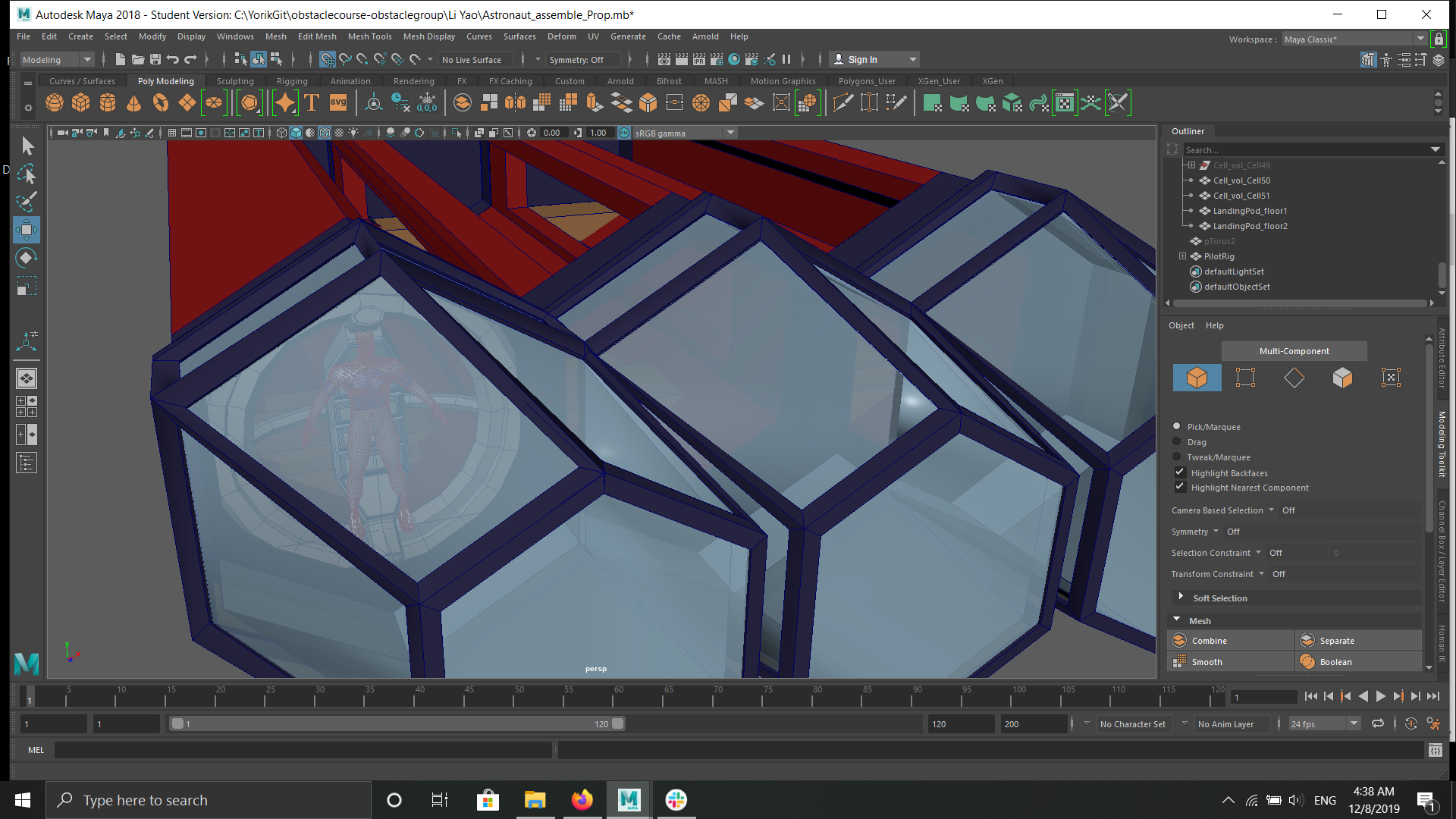Screen dimensions: 1456x819
Task: Toggle Highlight Nearest Component checkbox
Action: [1180, 487]
